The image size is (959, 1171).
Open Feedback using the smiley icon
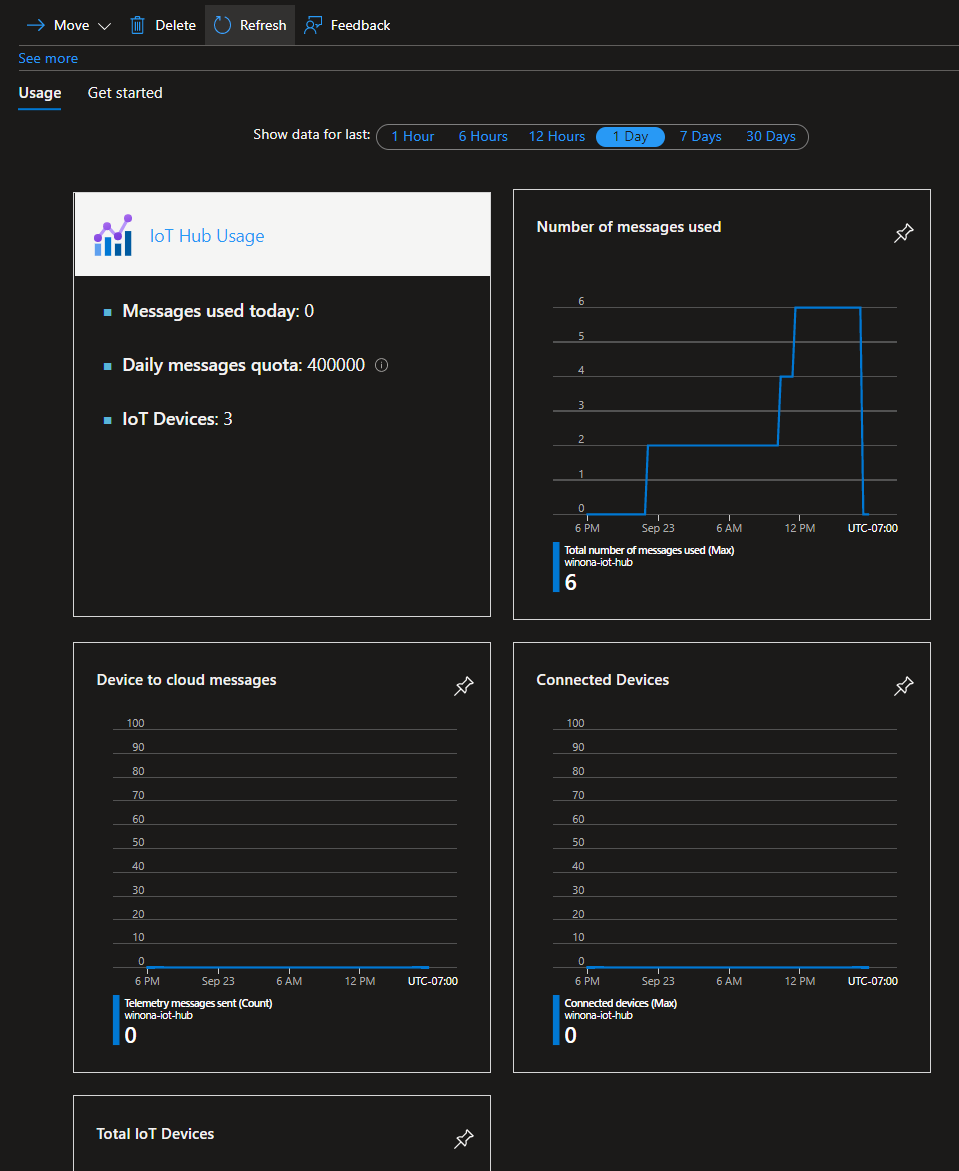(310, 25)
